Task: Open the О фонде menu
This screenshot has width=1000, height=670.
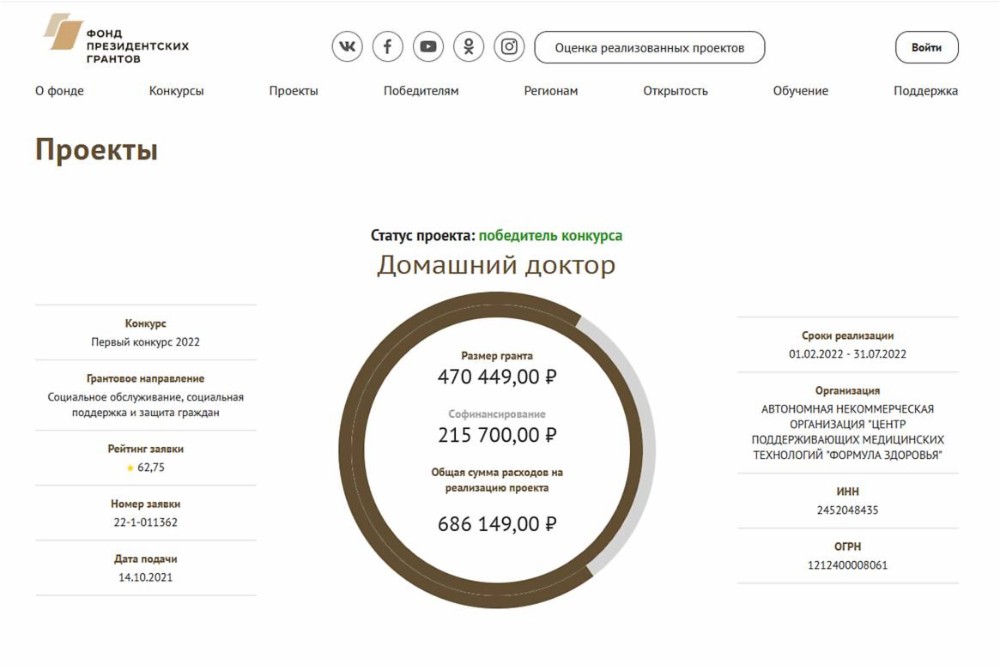Action: pyautogui.click(x=59, y=91)
